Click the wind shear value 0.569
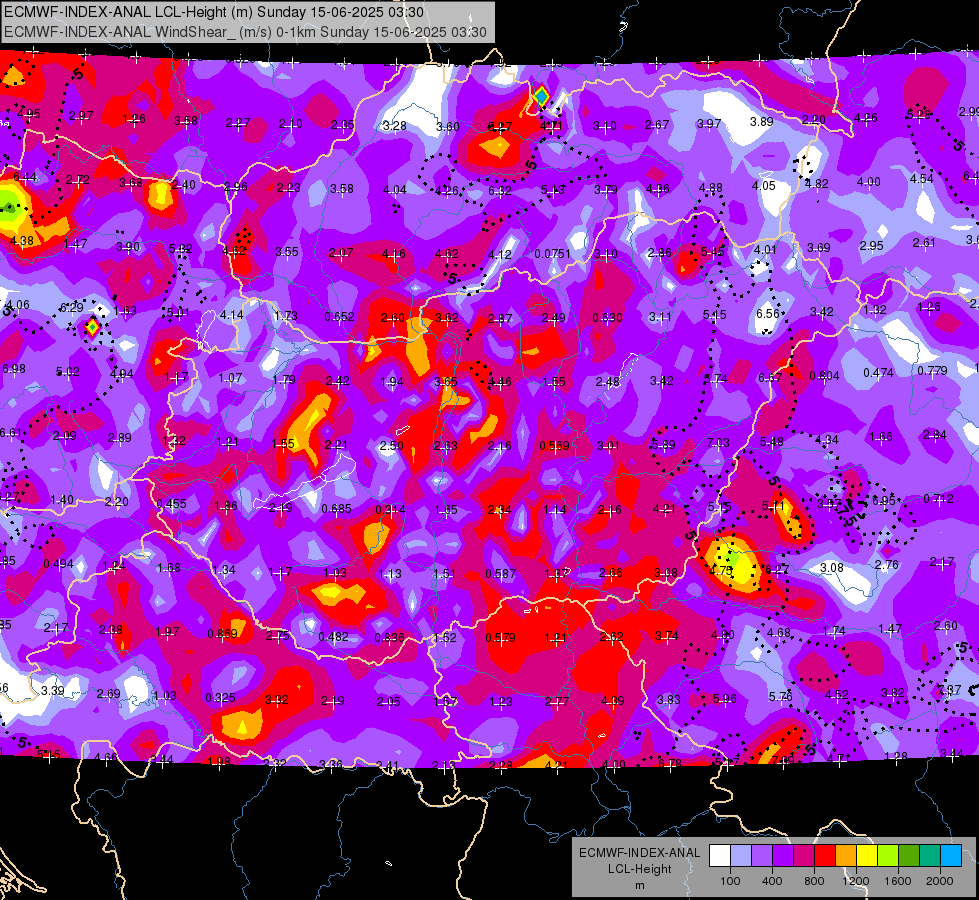 pyautogui.click(x=554, y=445)
